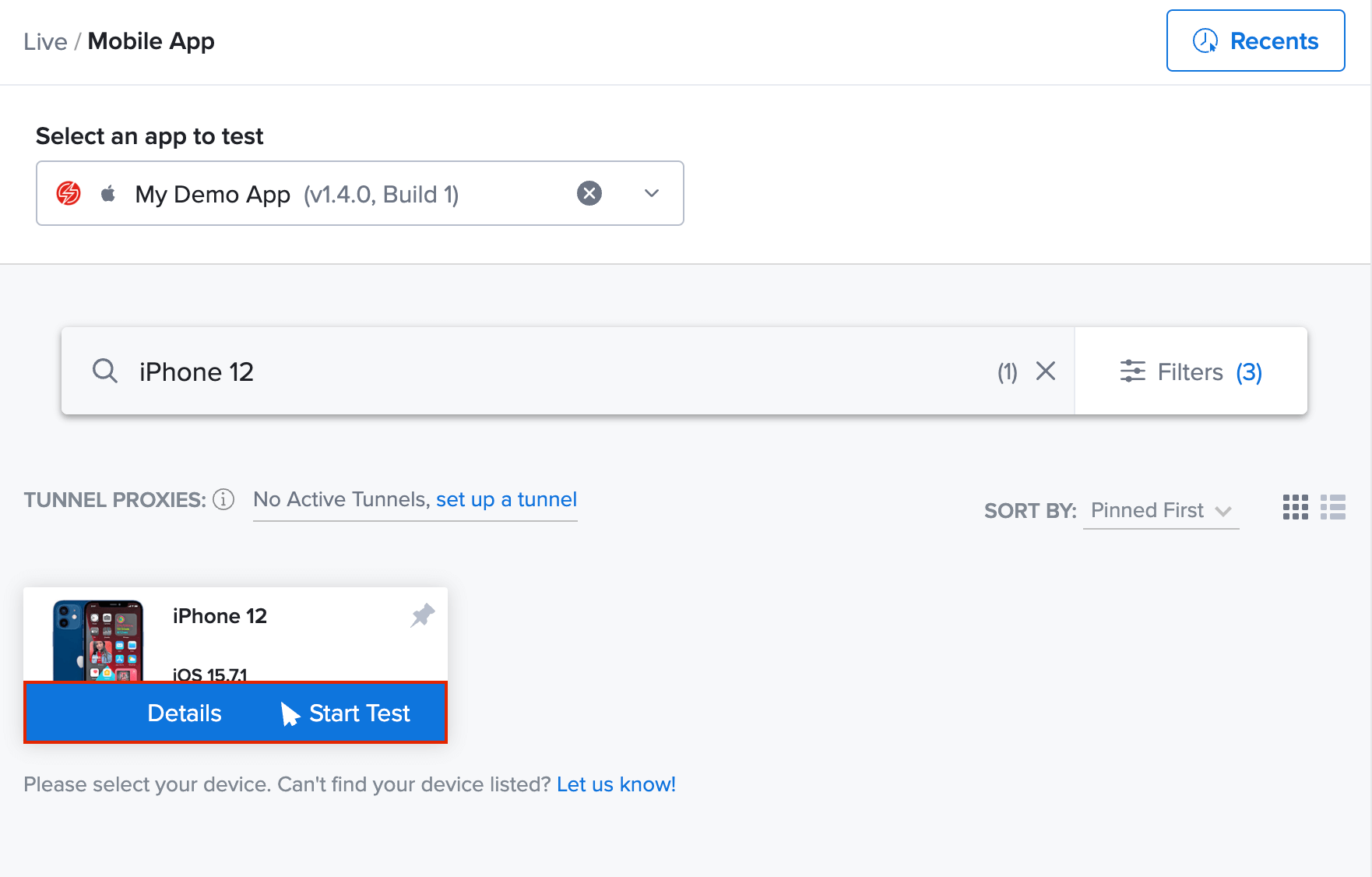Screen dimensions: 1372x877
Task: Switch to list view
Action: 1334,508
